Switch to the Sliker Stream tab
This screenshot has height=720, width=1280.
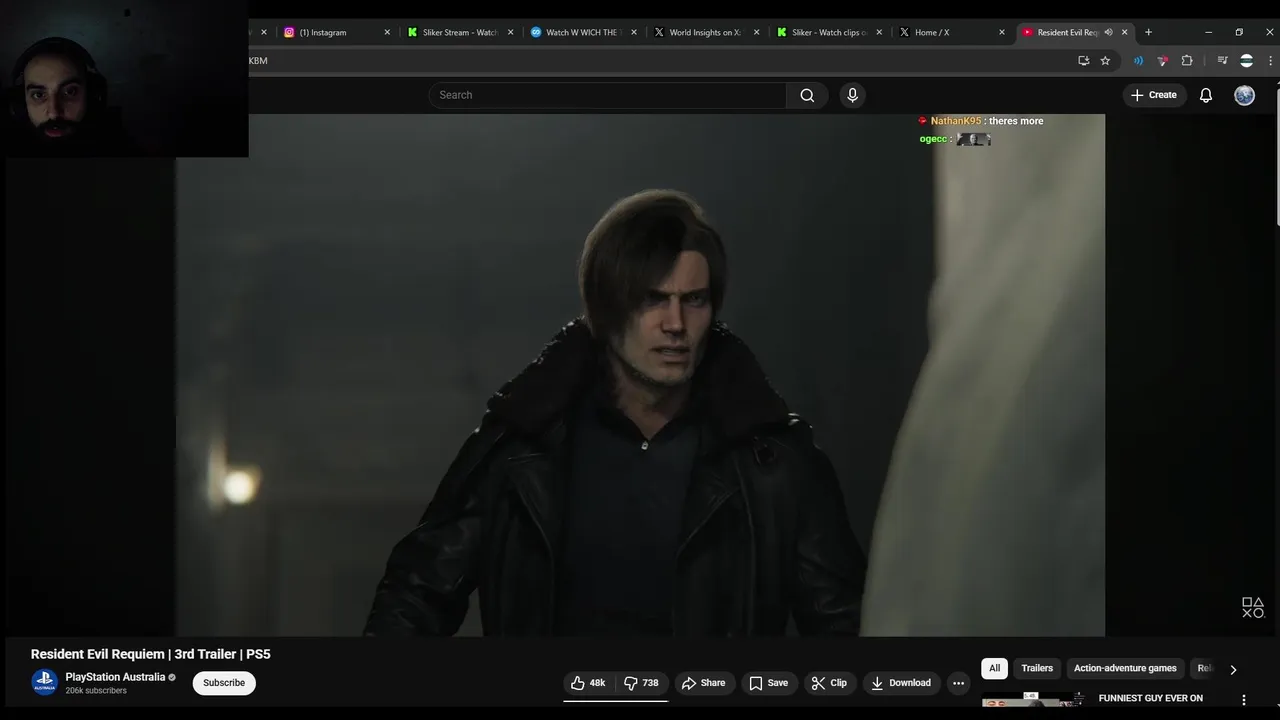tap(458, 32)
